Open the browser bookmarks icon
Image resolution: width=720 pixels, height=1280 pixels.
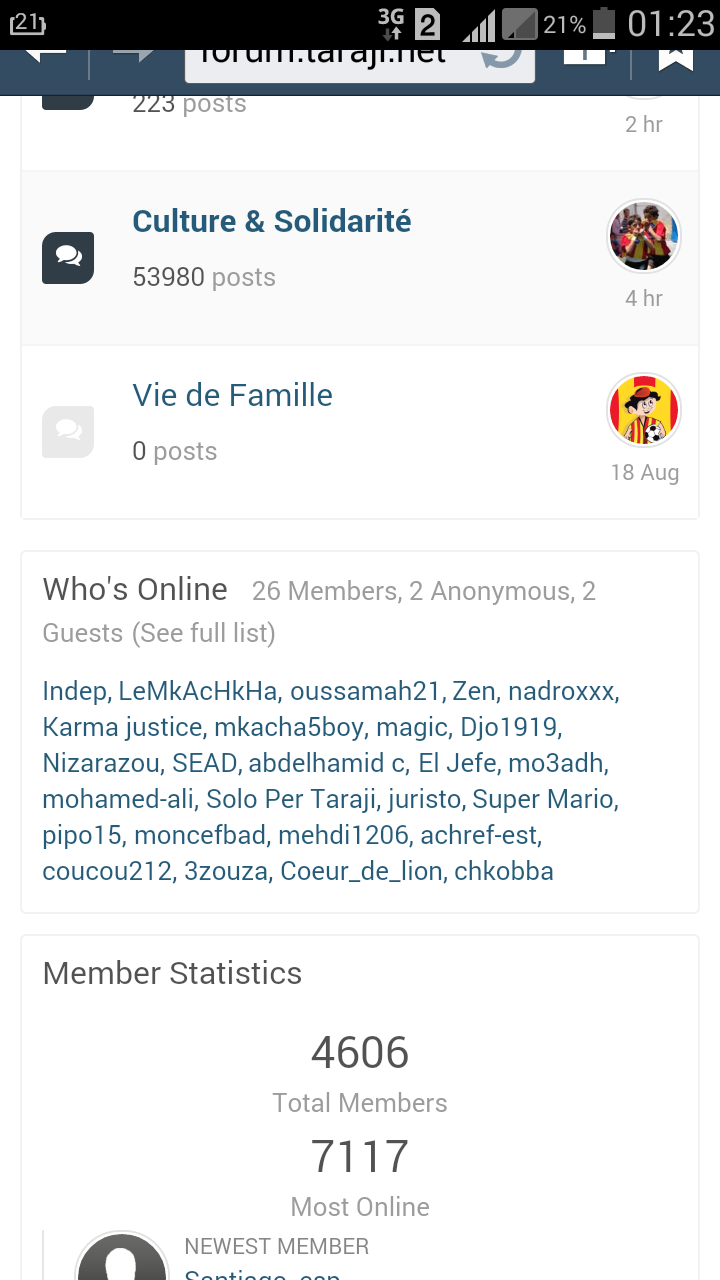tap(676, 56)
